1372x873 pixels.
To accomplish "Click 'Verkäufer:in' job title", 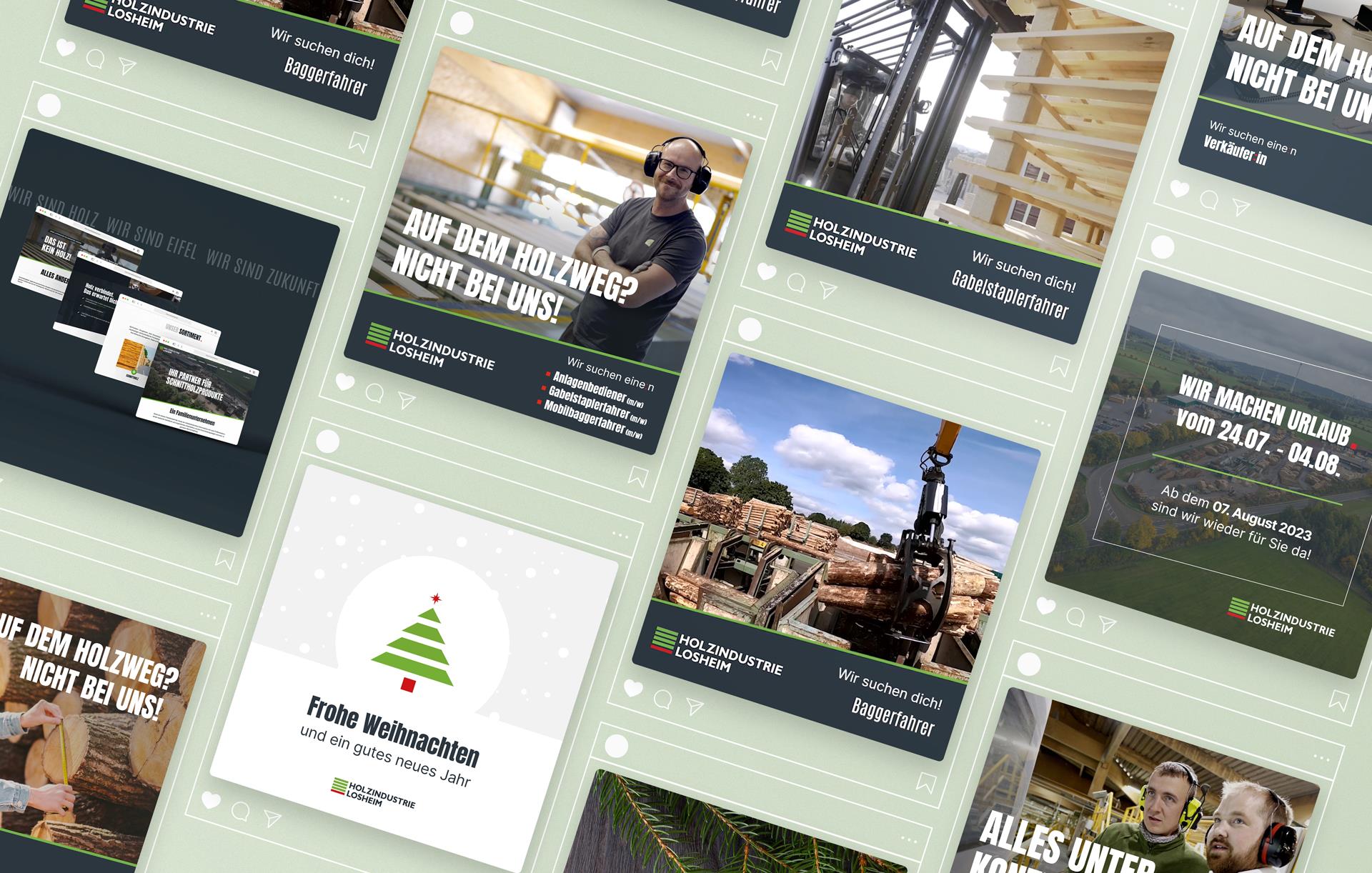I will point(1235,151).
